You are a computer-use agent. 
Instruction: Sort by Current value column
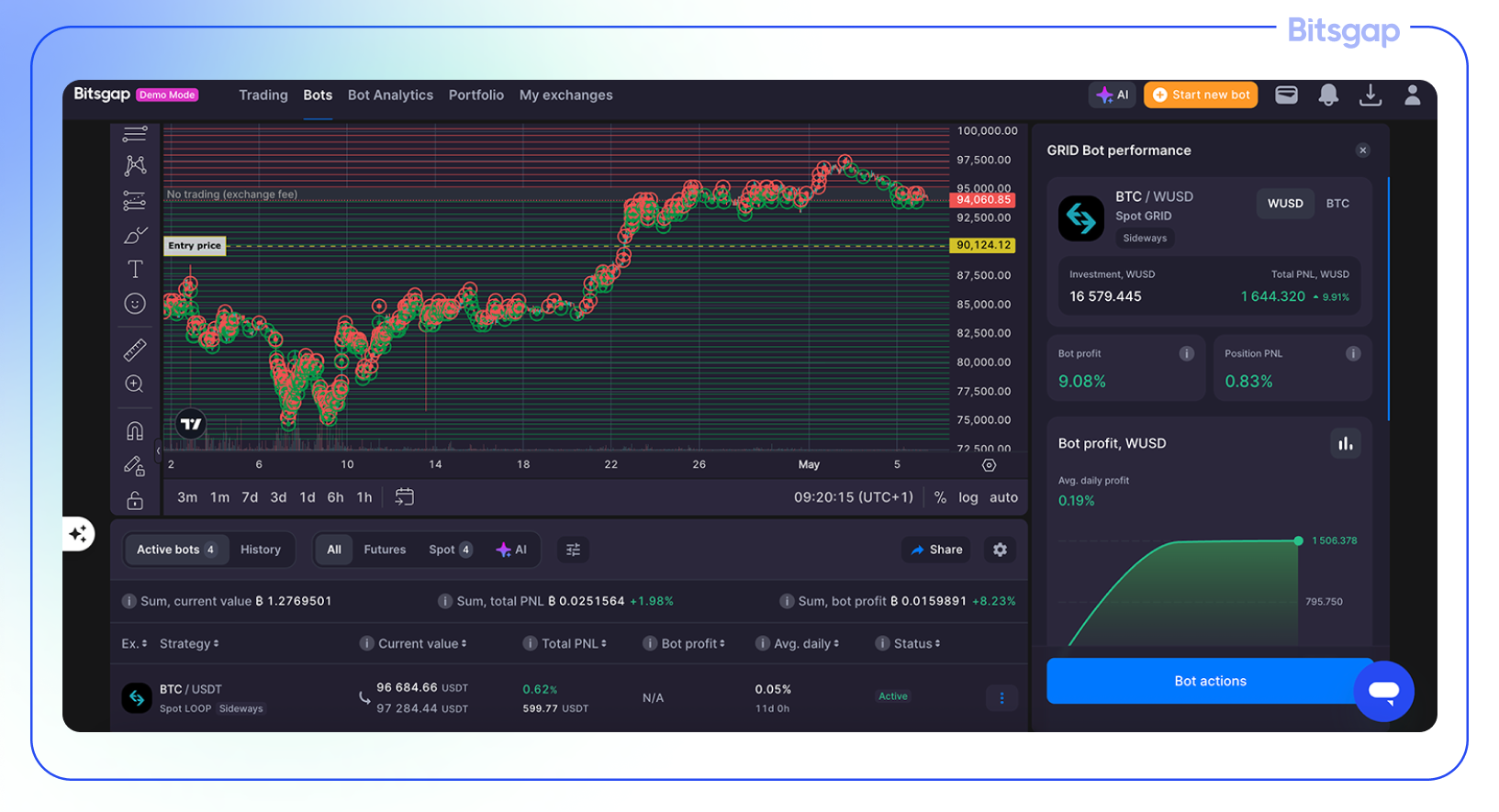tap(422, 644)
